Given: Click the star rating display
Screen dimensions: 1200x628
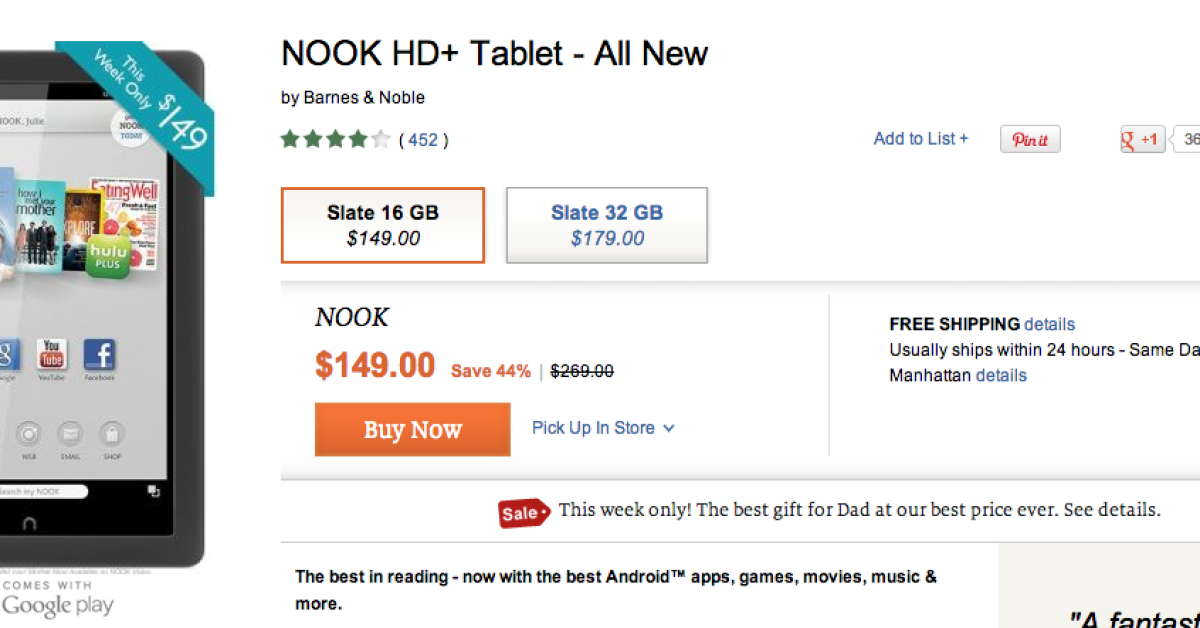Looking at the screenshot, I should click(x=335, y=140).
